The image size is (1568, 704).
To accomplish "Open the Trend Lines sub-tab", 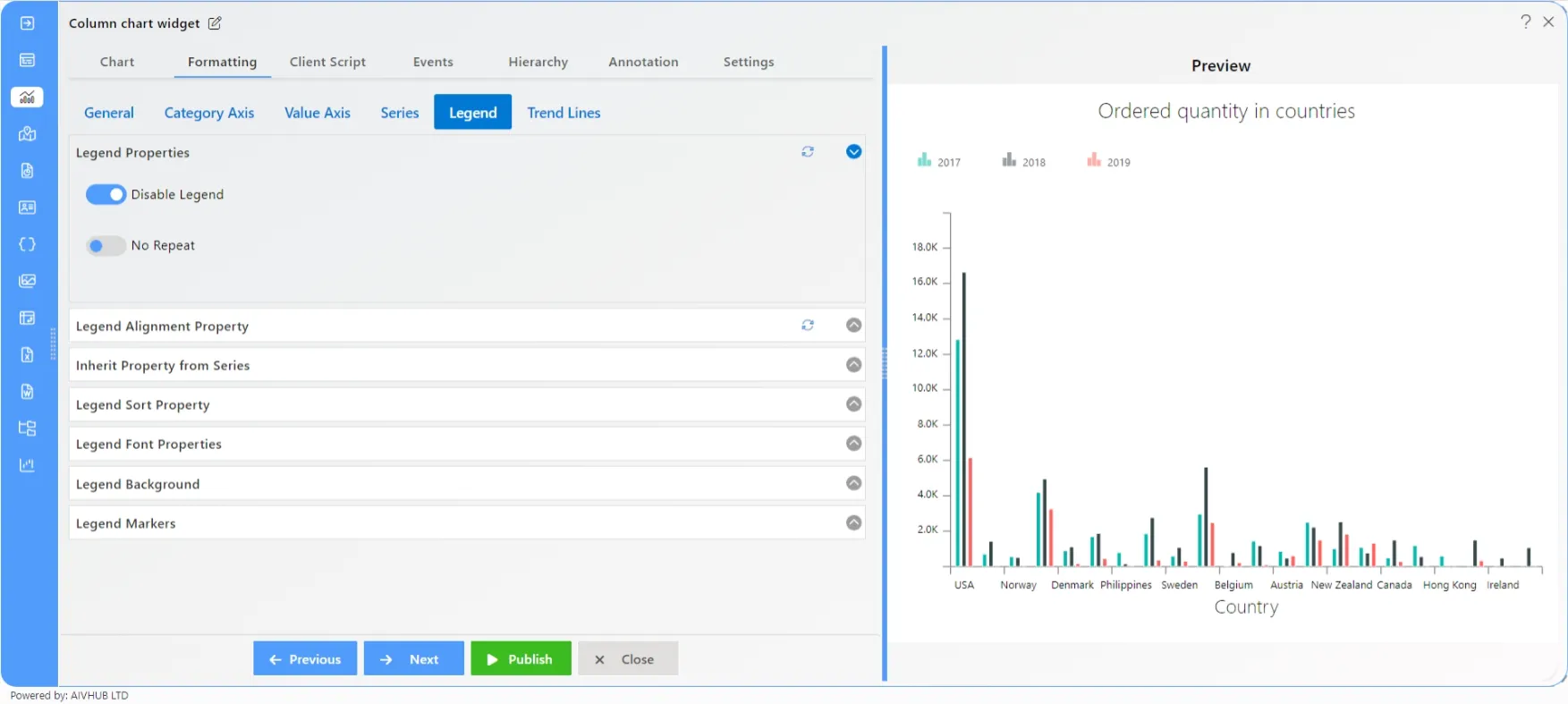I will [x=564, y=113].
